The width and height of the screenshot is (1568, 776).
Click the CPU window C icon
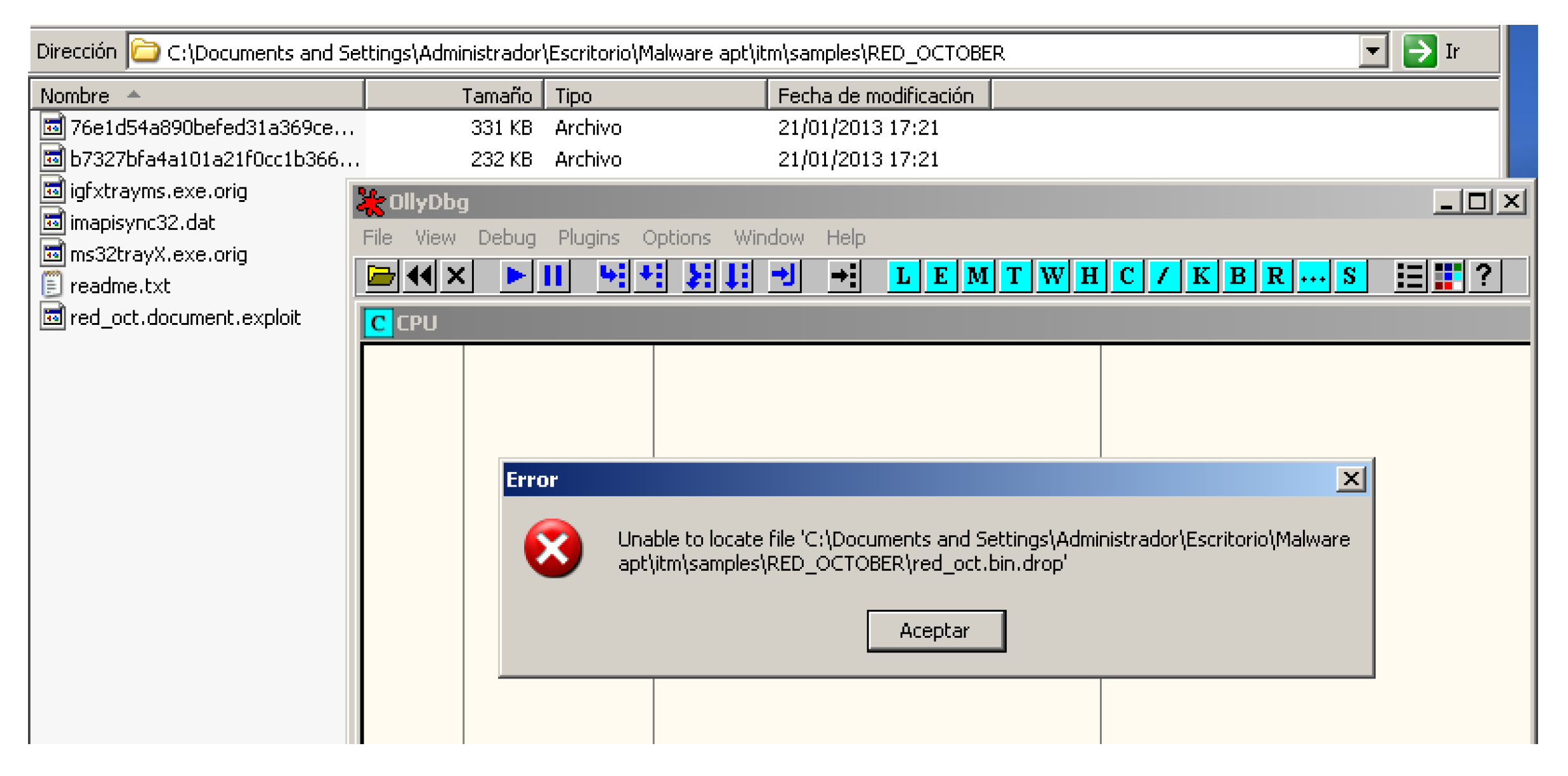tap(378, 323)
